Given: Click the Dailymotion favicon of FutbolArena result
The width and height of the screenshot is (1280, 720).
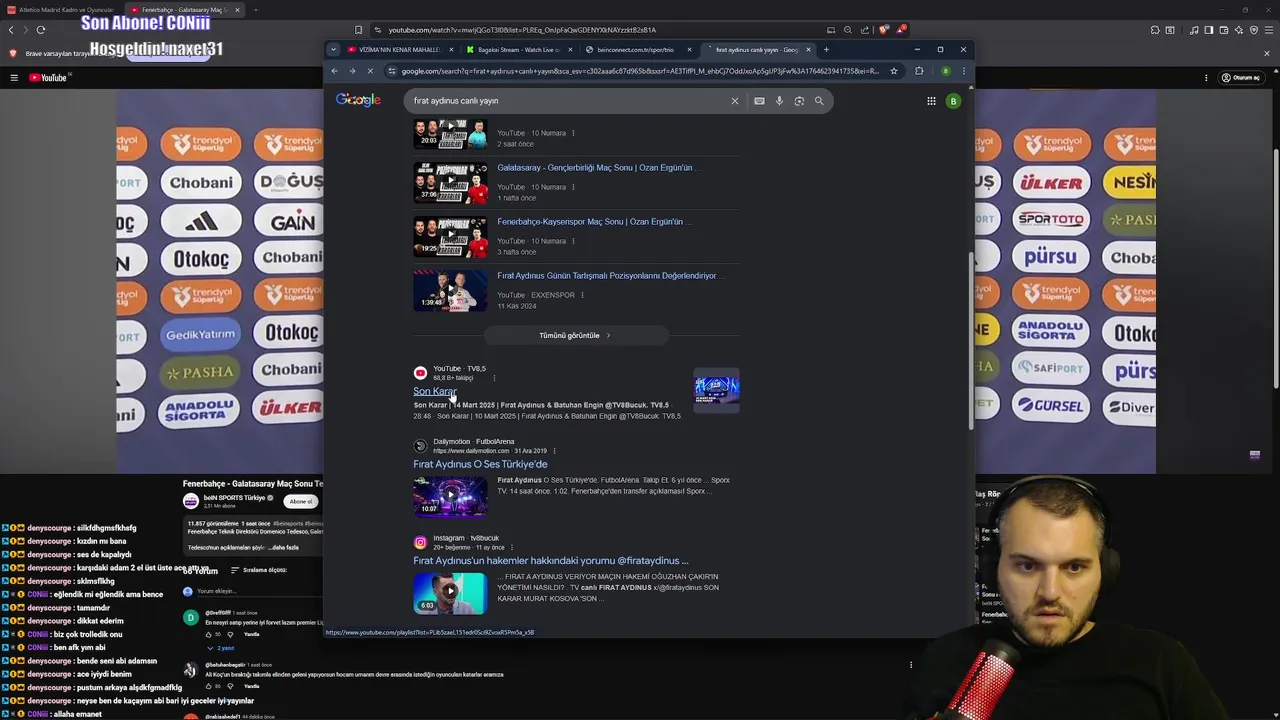Looking at the screenshot, I should click(x=420, y=446).
